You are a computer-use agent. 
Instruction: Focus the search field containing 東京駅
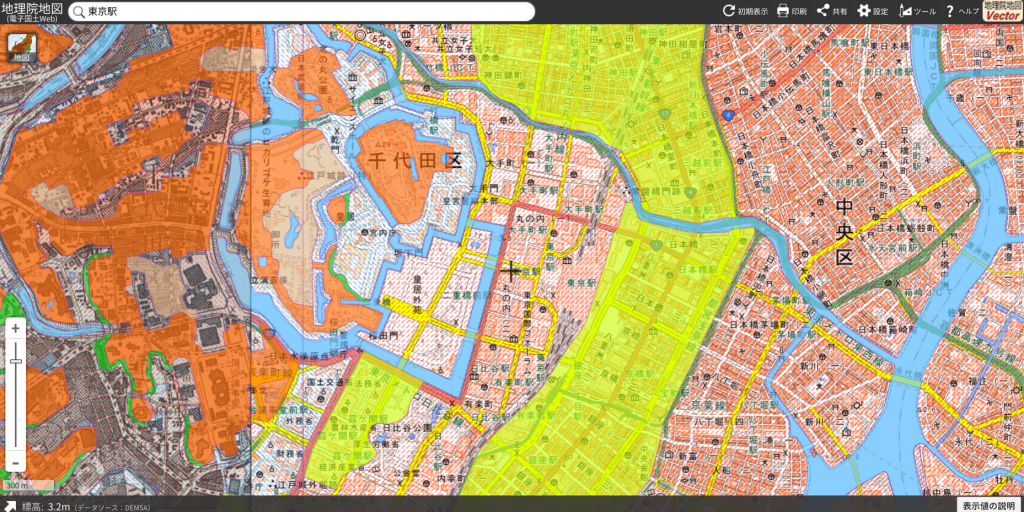pos(300,12)
